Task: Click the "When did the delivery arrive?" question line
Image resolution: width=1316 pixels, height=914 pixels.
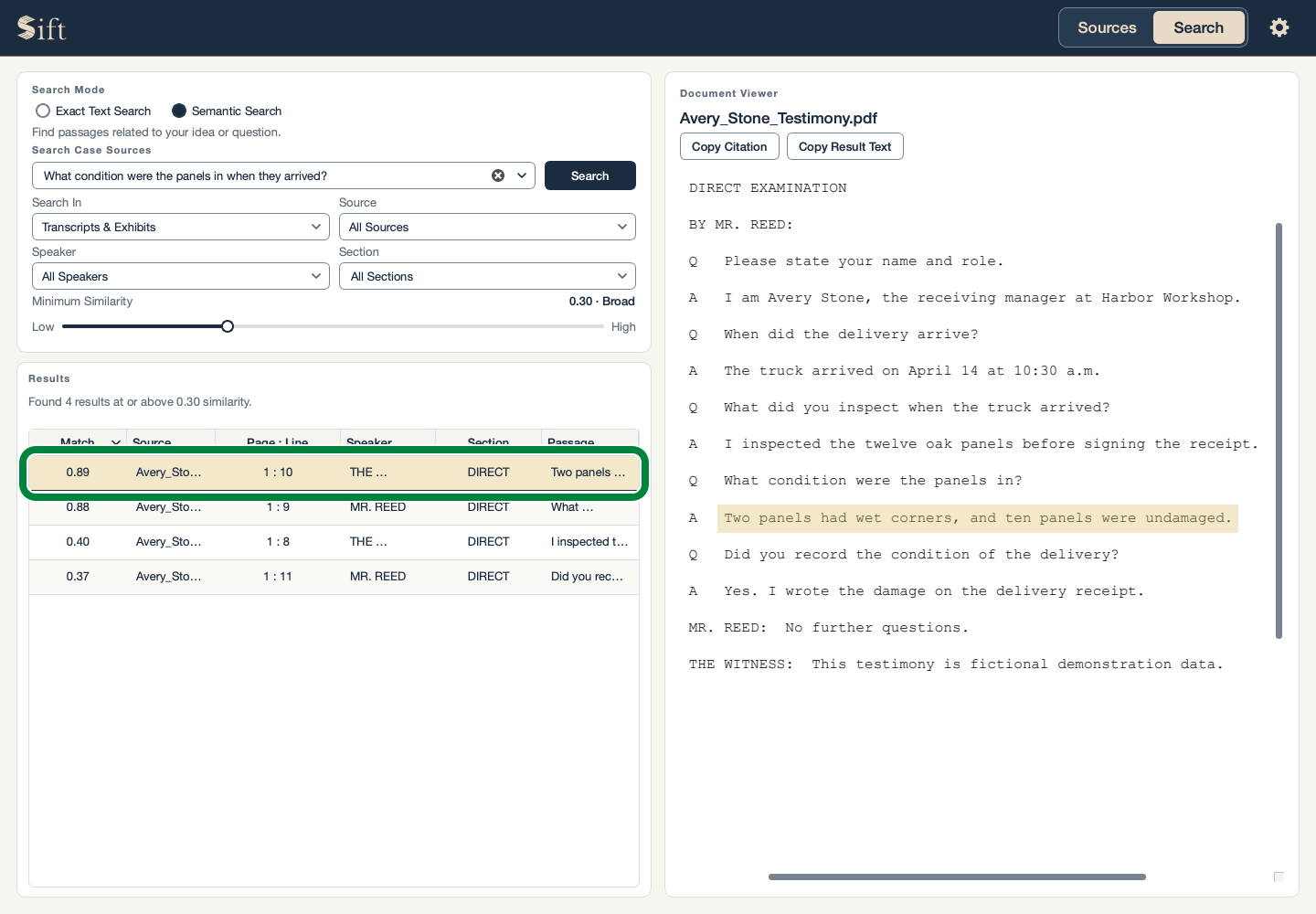Action: (x=851, y=335)
